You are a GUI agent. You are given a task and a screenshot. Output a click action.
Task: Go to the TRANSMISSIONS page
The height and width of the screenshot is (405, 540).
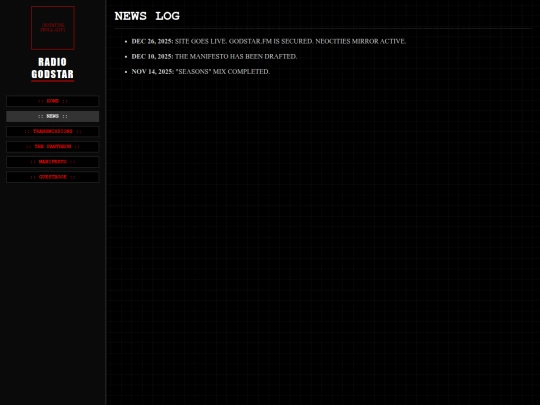(53, 132)
